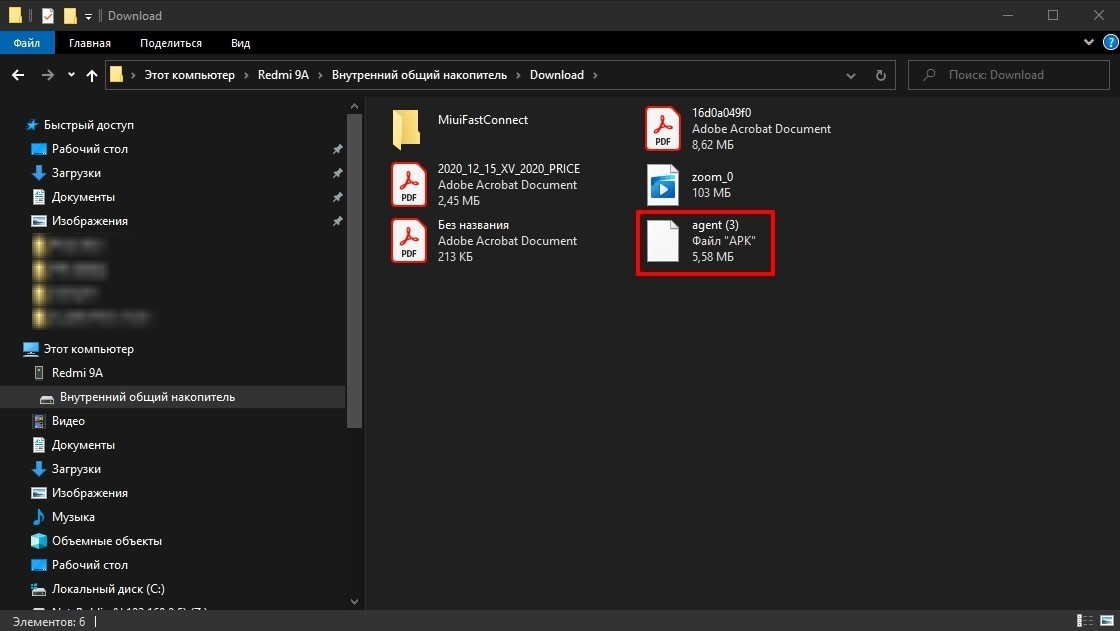
Task: Switch to details view in status bar
Action: [x=1085, y=621]
